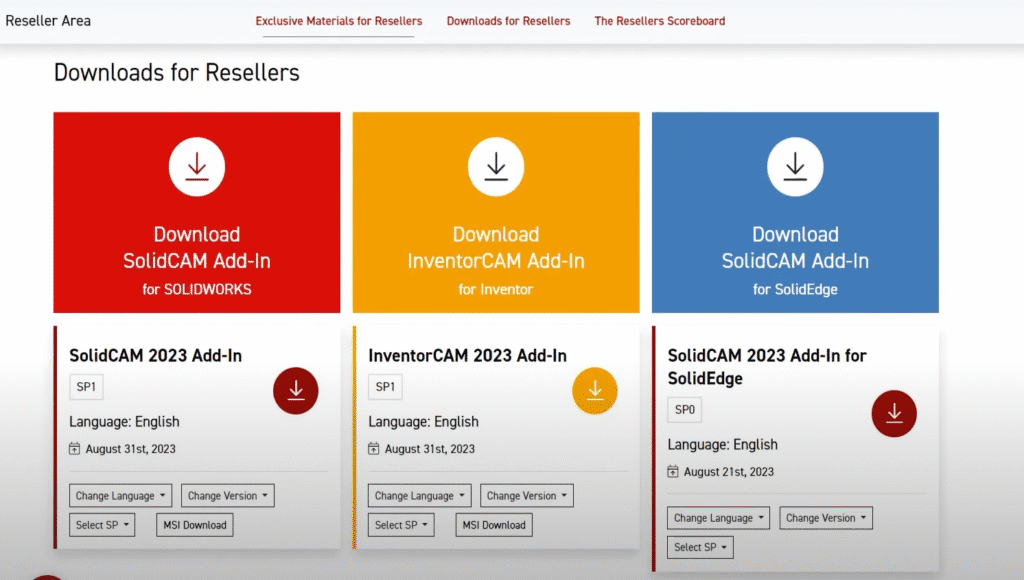
Task: Click MSI Download in InventorCAM 2023 card
Action: coord(494,525)
